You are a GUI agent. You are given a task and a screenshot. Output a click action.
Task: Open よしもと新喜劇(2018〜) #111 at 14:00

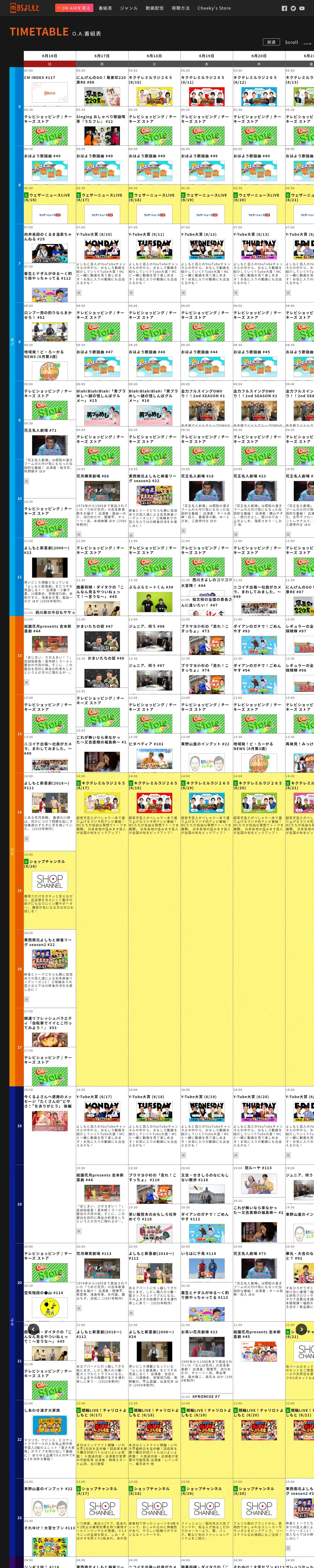(x=49, y=812)
